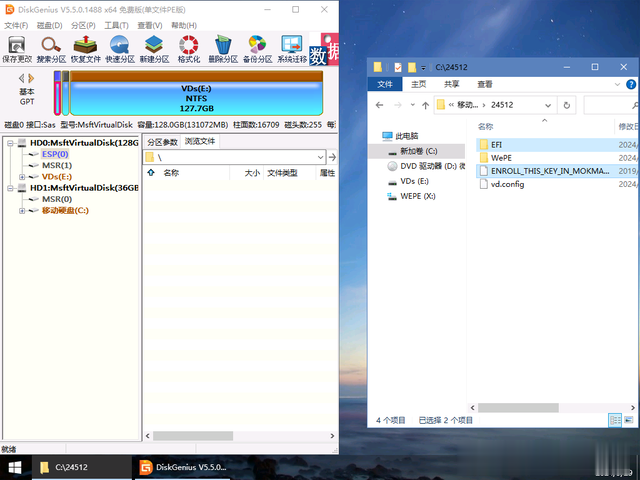The height and width of the screenshot is (480, 640).
Task: Open the 查看(V) menu
Action: (149, 25)
